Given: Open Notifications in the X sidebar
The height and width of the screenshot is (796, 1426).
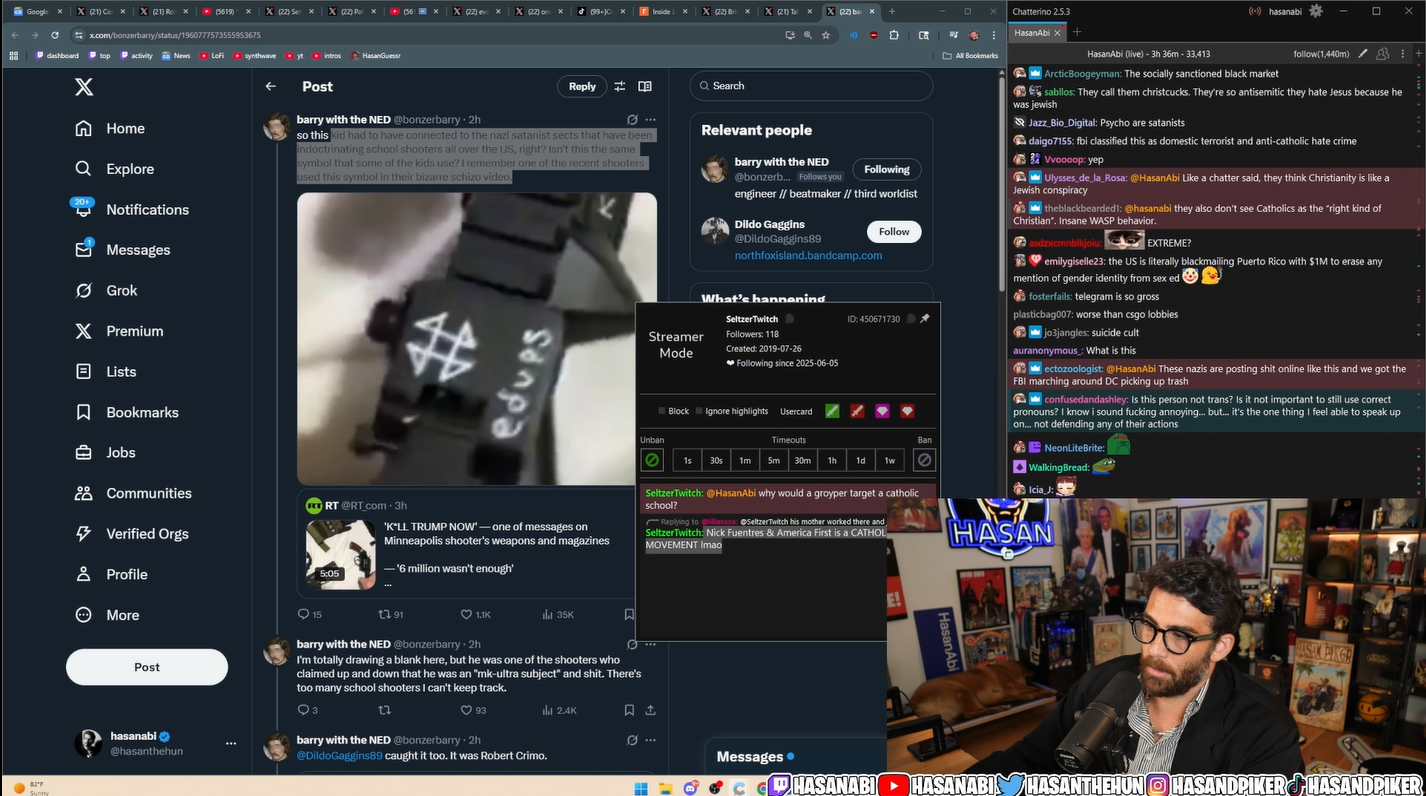Looking at the screenshot, I should point(131,209).
